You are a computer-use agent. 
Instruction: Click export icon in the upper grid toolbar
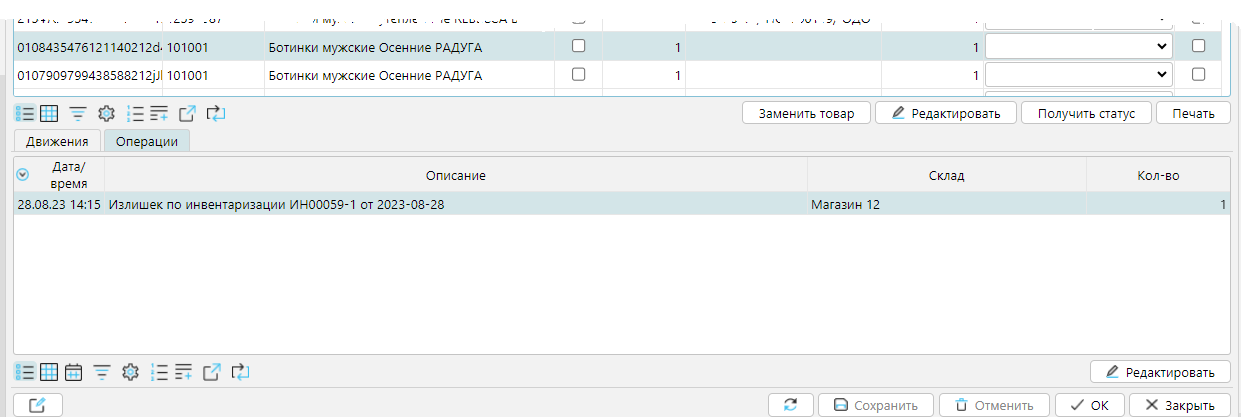point(187,113)
